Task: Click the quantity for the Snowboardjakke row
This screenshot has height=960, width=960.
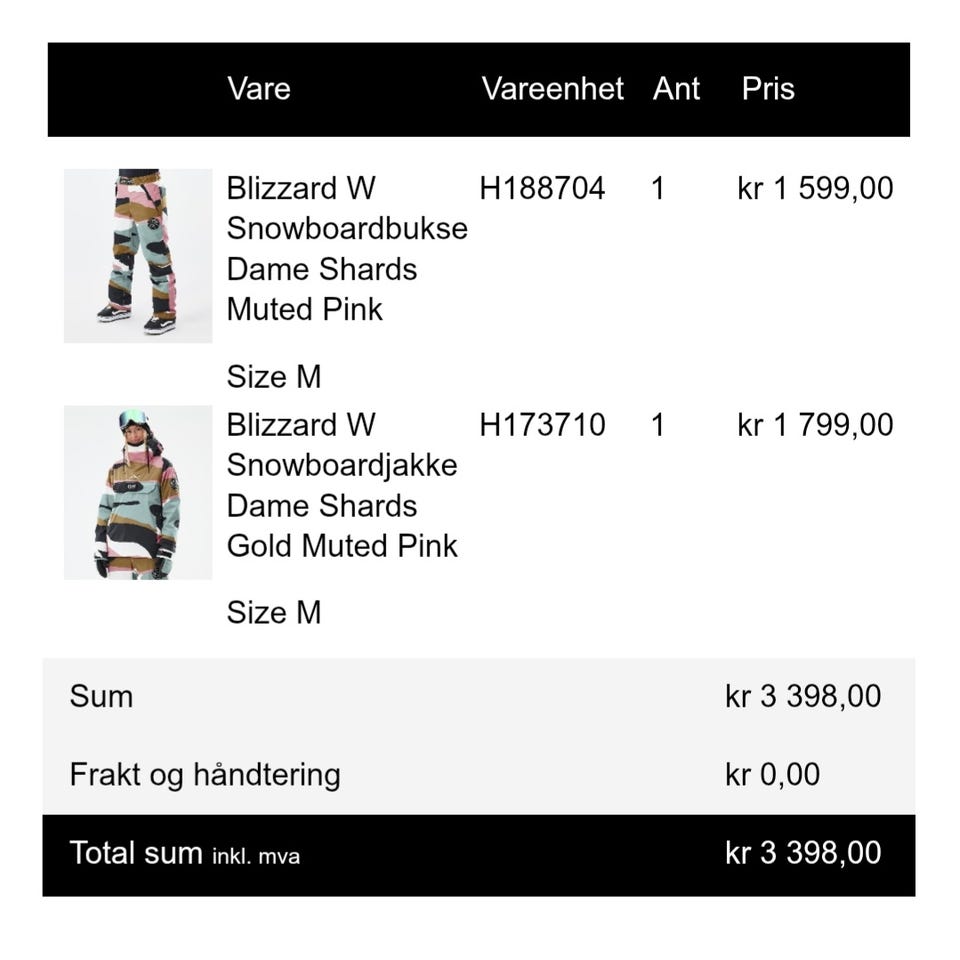Action: 657,425
